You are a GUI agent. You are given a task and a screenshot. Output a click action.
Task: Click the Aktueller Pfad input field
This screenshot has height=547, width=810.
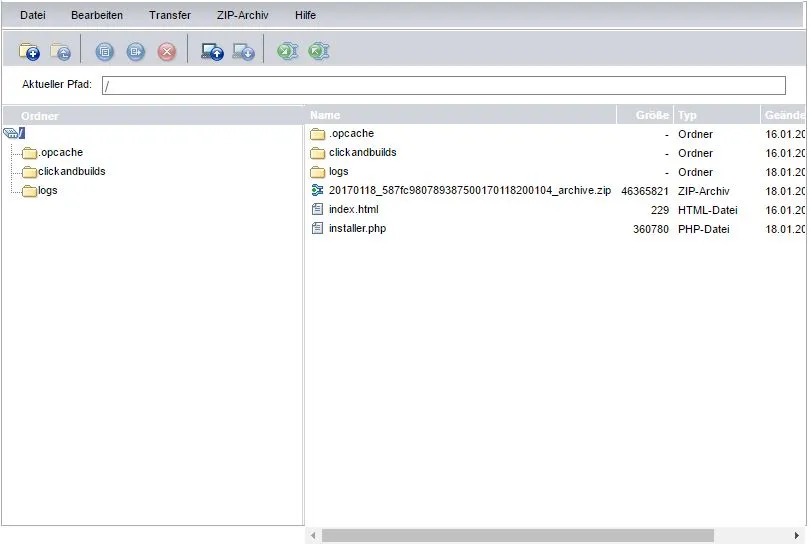click(x=443, y=85)
